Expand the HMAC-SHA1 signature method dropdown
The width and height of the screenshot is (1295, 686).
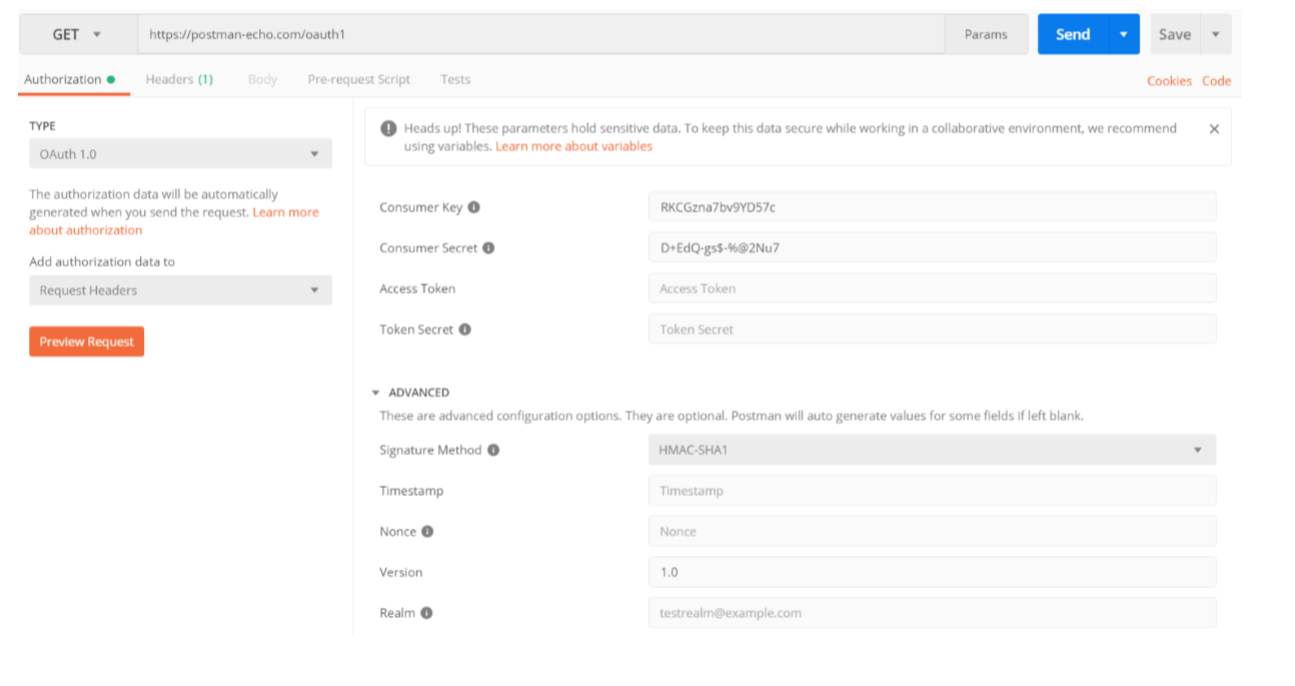pyautogui.click(x=931, y=450)
